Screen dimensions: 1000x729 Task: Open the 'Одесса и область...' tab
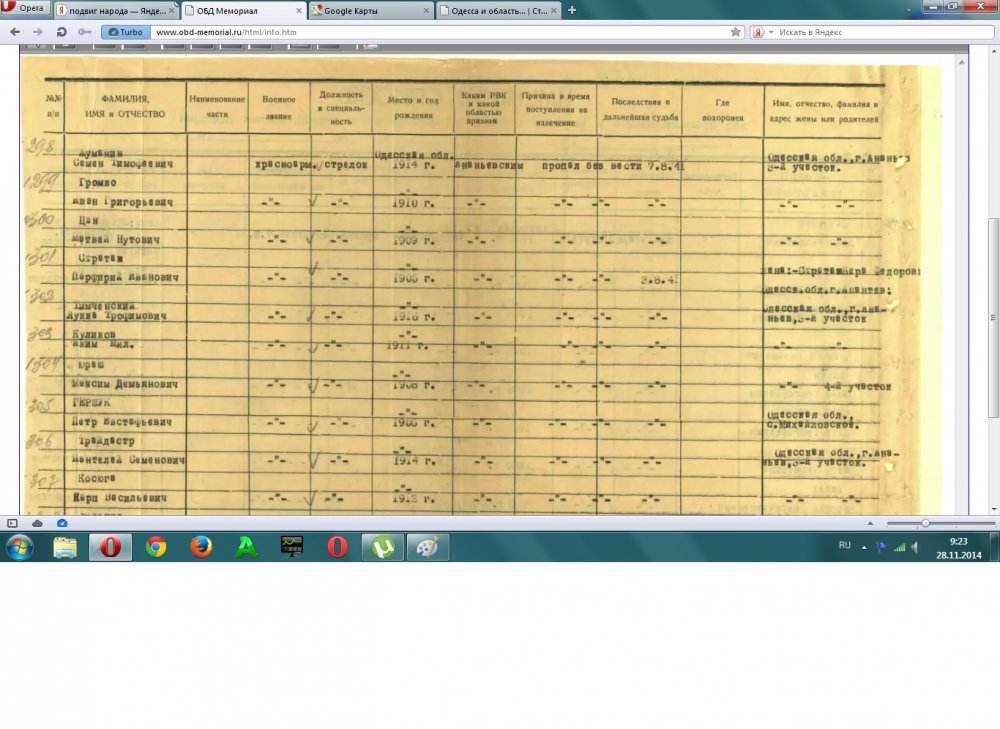click(498, 11)
